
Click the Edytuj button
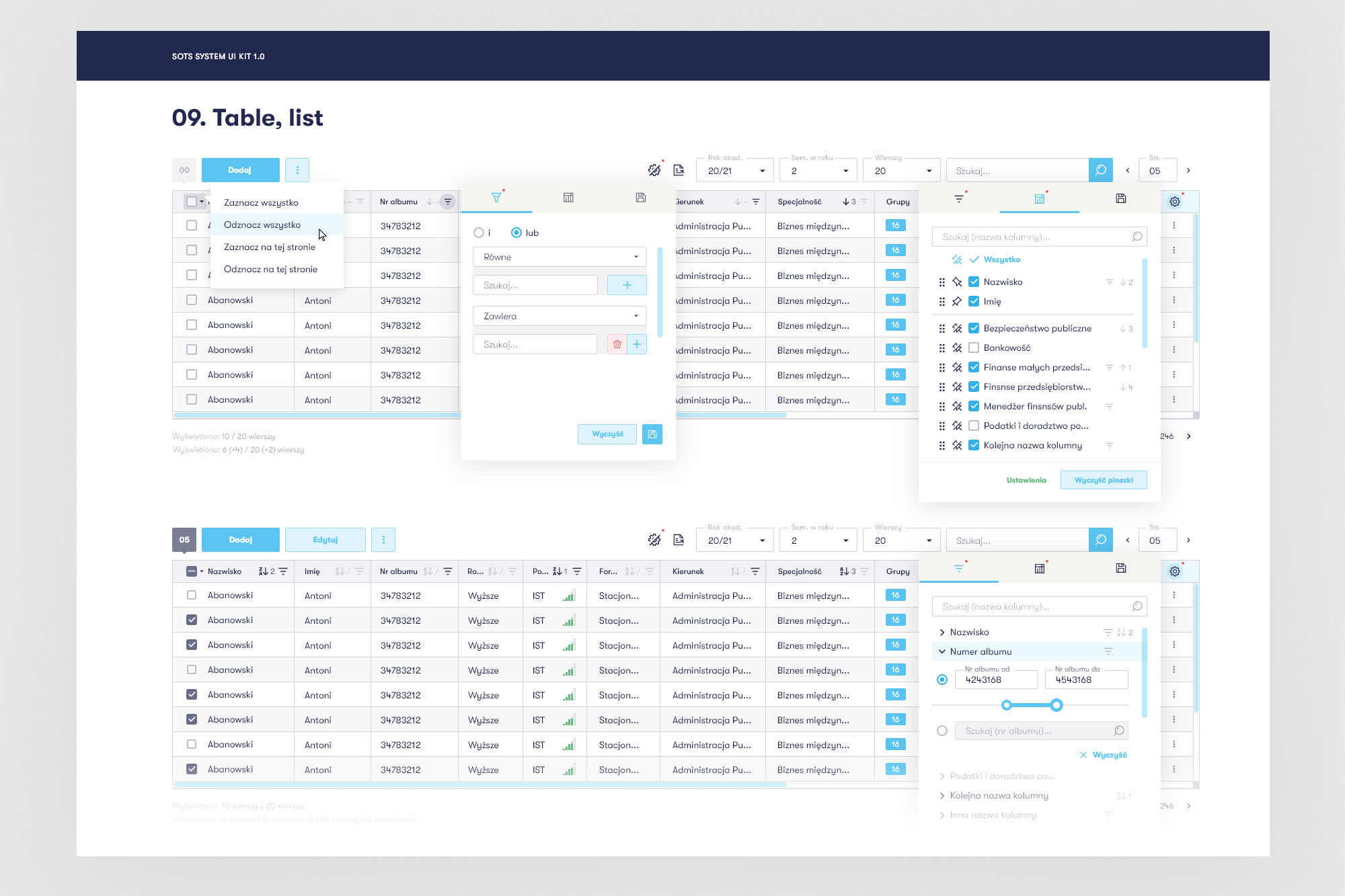(325, 540)
